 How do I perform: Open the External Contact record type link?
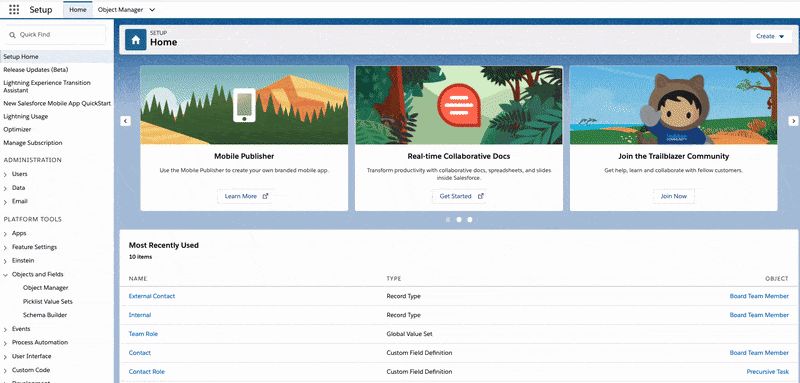(x=152, y=296)
